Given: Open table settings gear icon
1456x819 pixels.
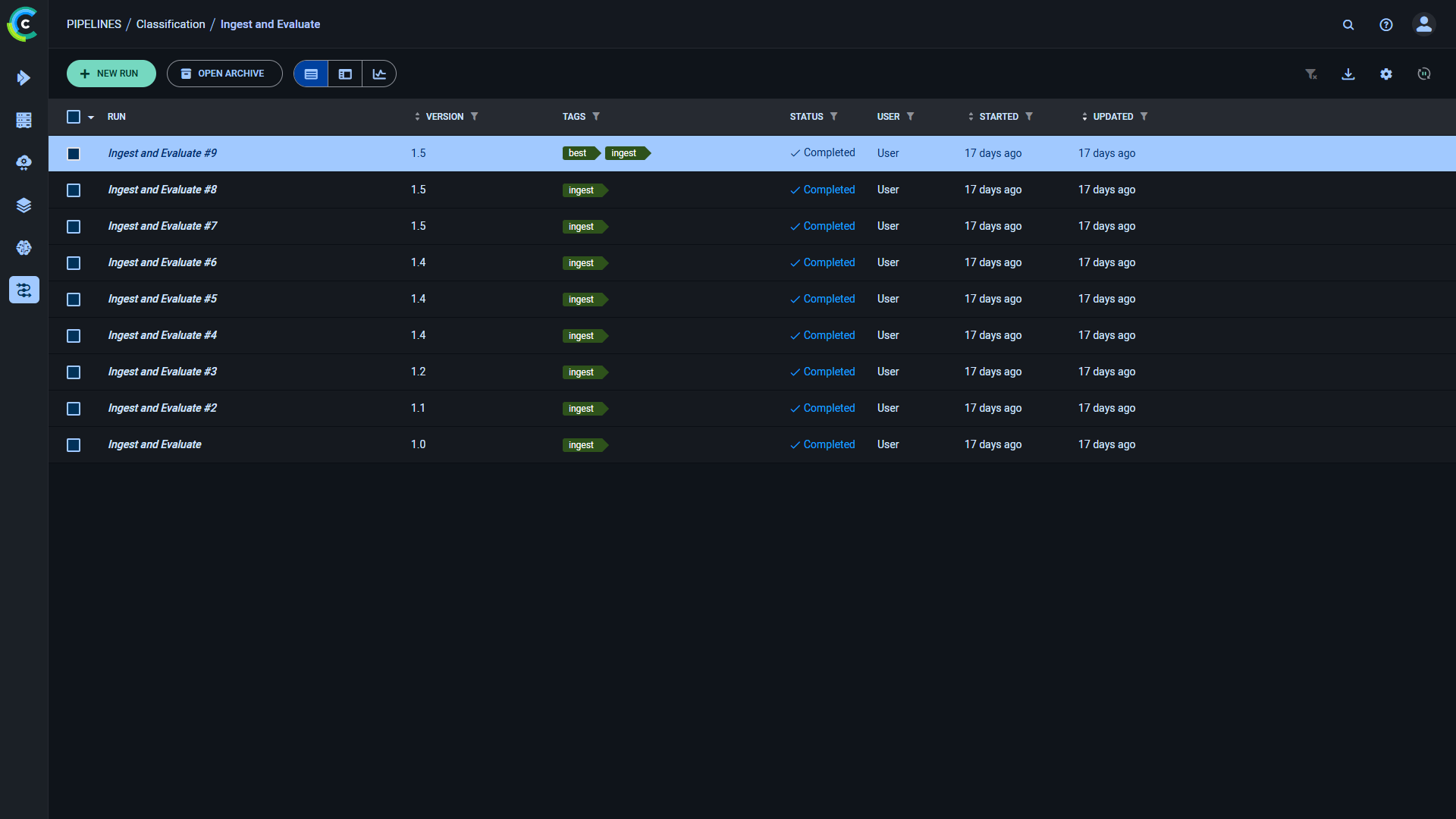Looking at the screenshot, I should 1386,74.
